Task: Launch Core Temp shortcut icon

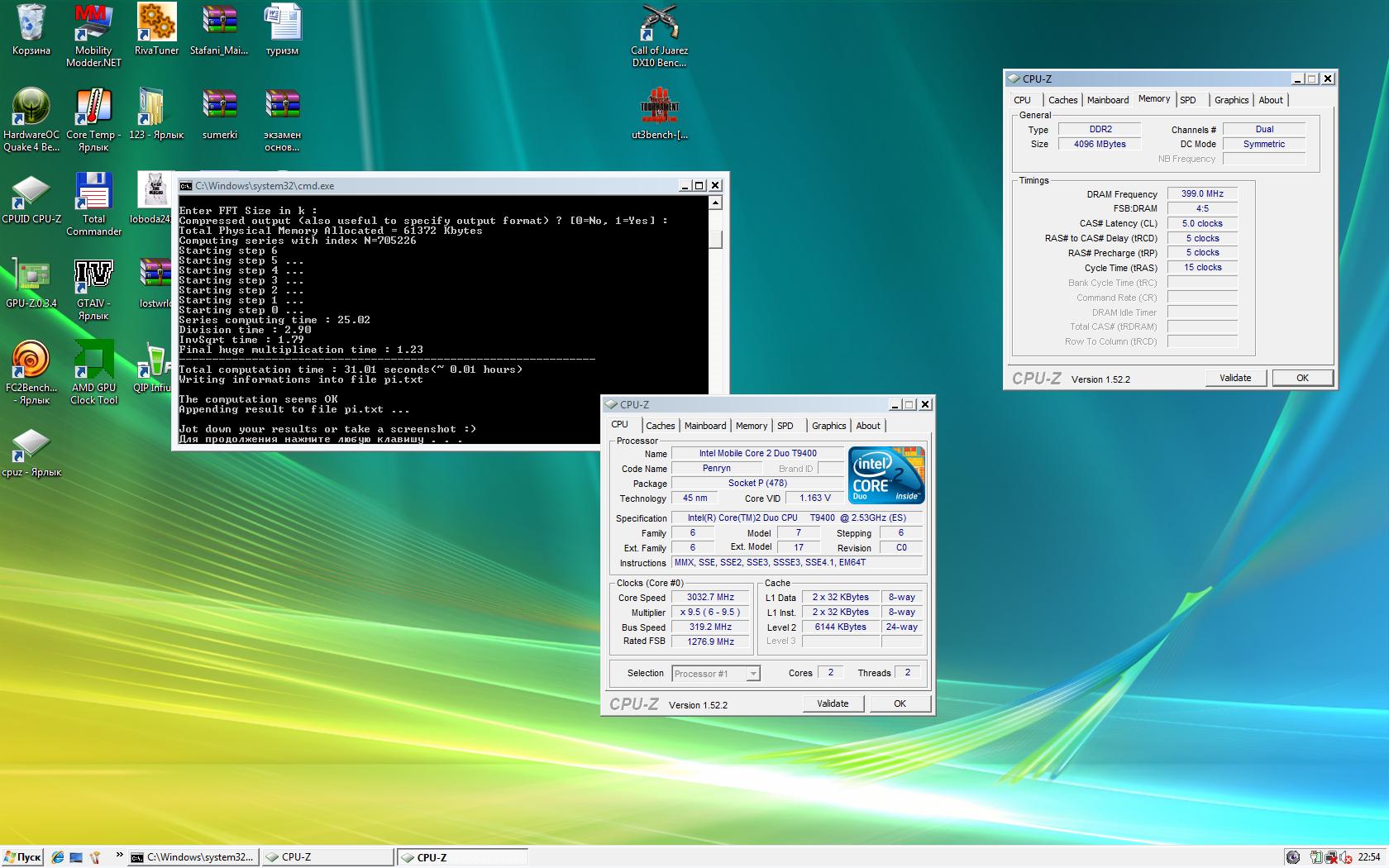Action: click(93, 120)
